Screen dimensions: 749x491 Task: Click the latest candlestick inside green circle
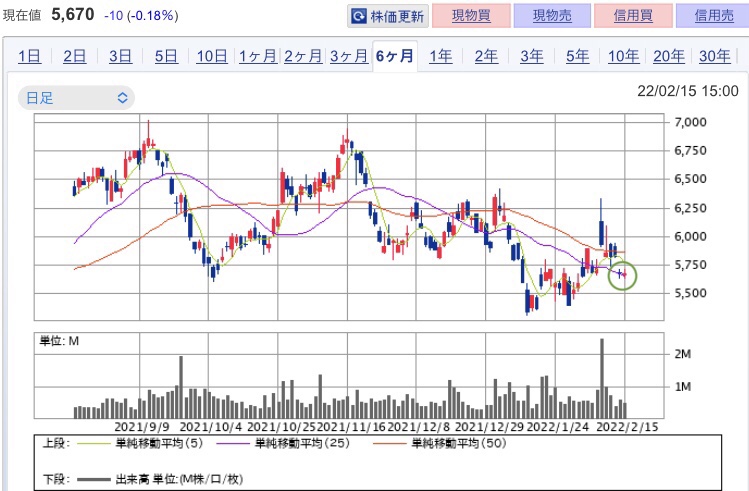tap(624, 275)
